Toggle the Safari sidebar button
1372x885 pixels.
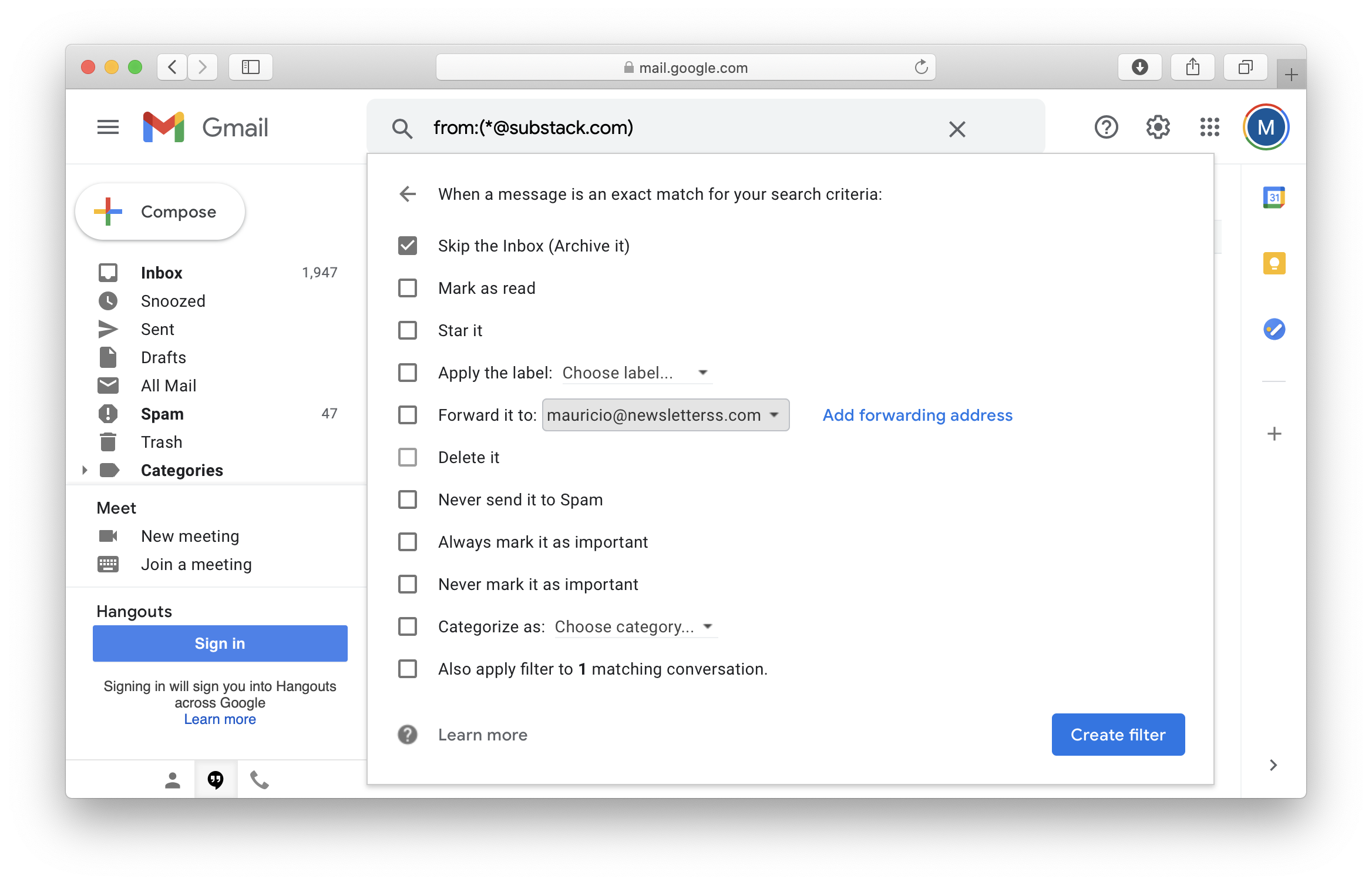point(251,67)
